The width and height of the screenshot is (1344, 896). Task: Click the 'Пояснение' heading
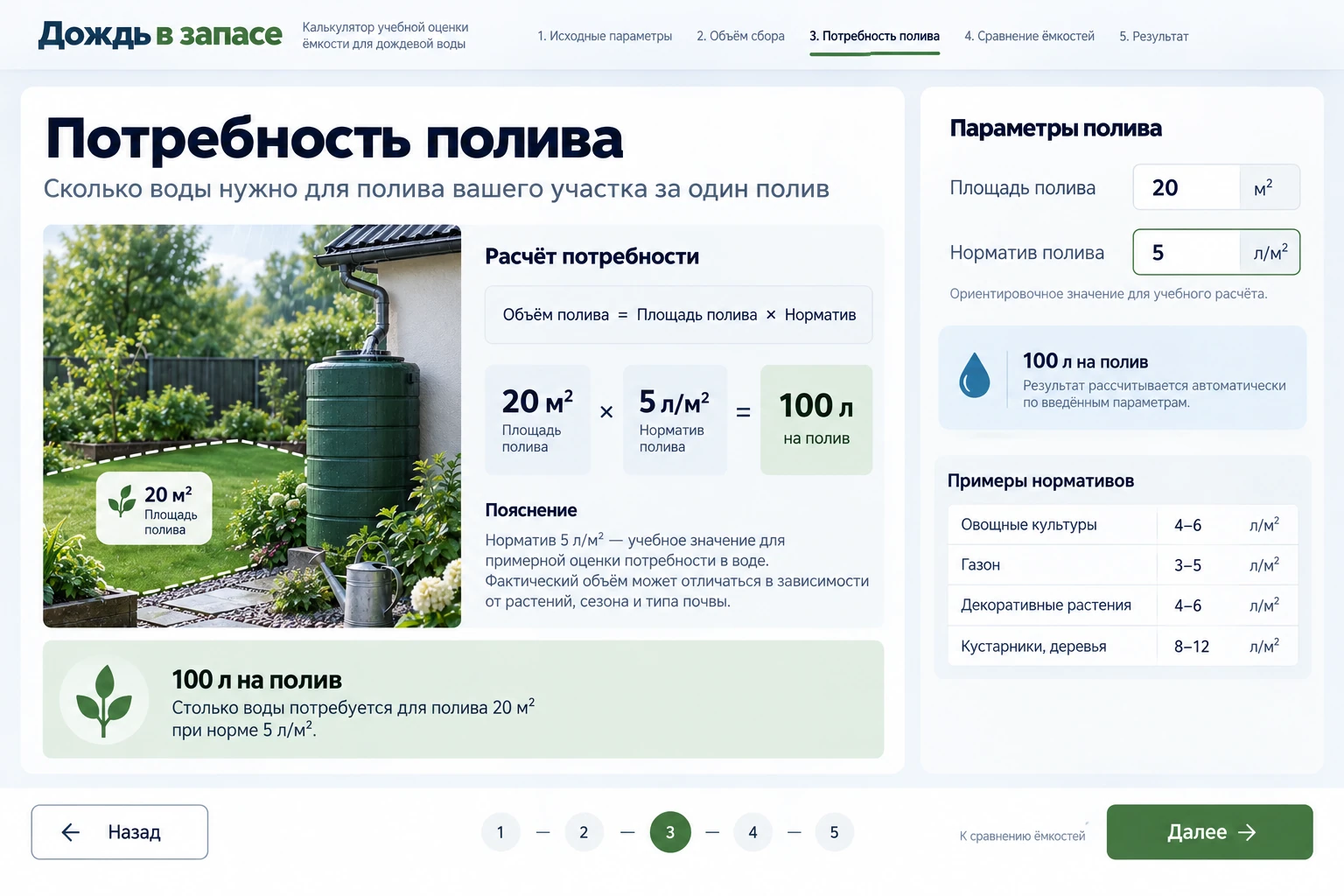coord(531,510)
